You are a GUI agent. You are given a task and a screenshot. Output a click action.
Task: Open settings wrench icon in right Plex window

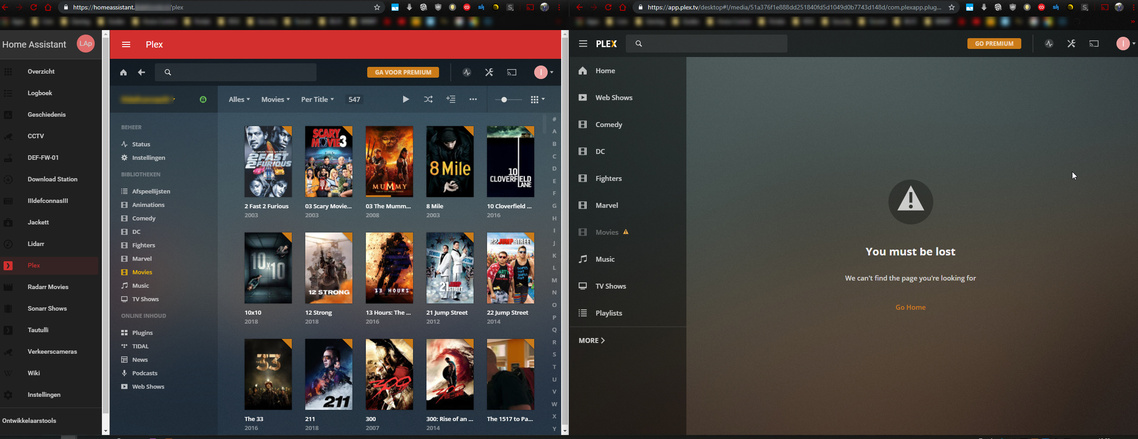[1071, 44]
